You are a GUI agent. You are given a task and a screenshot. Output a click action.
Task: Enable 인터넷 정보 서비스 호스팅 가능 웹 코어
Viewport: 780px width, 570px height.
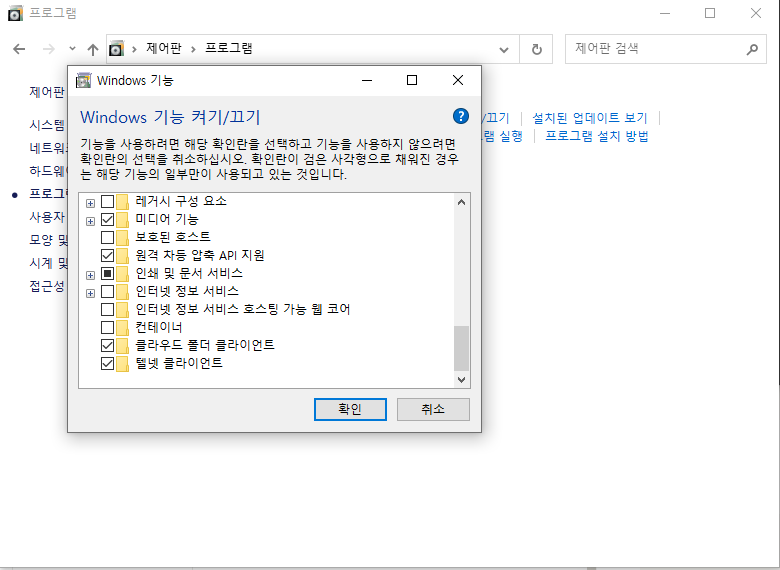pyautogui.click(x=107, y=309)
